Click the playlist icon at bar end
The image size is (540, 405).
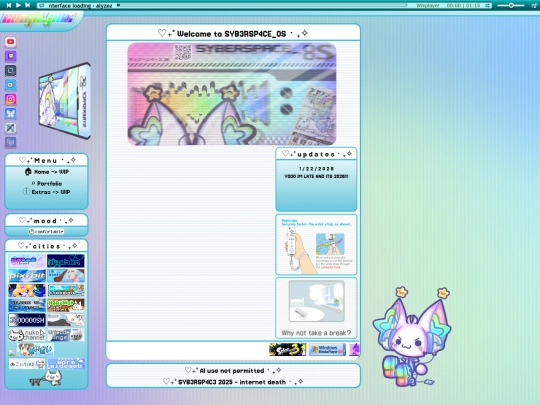pos(534,6)
